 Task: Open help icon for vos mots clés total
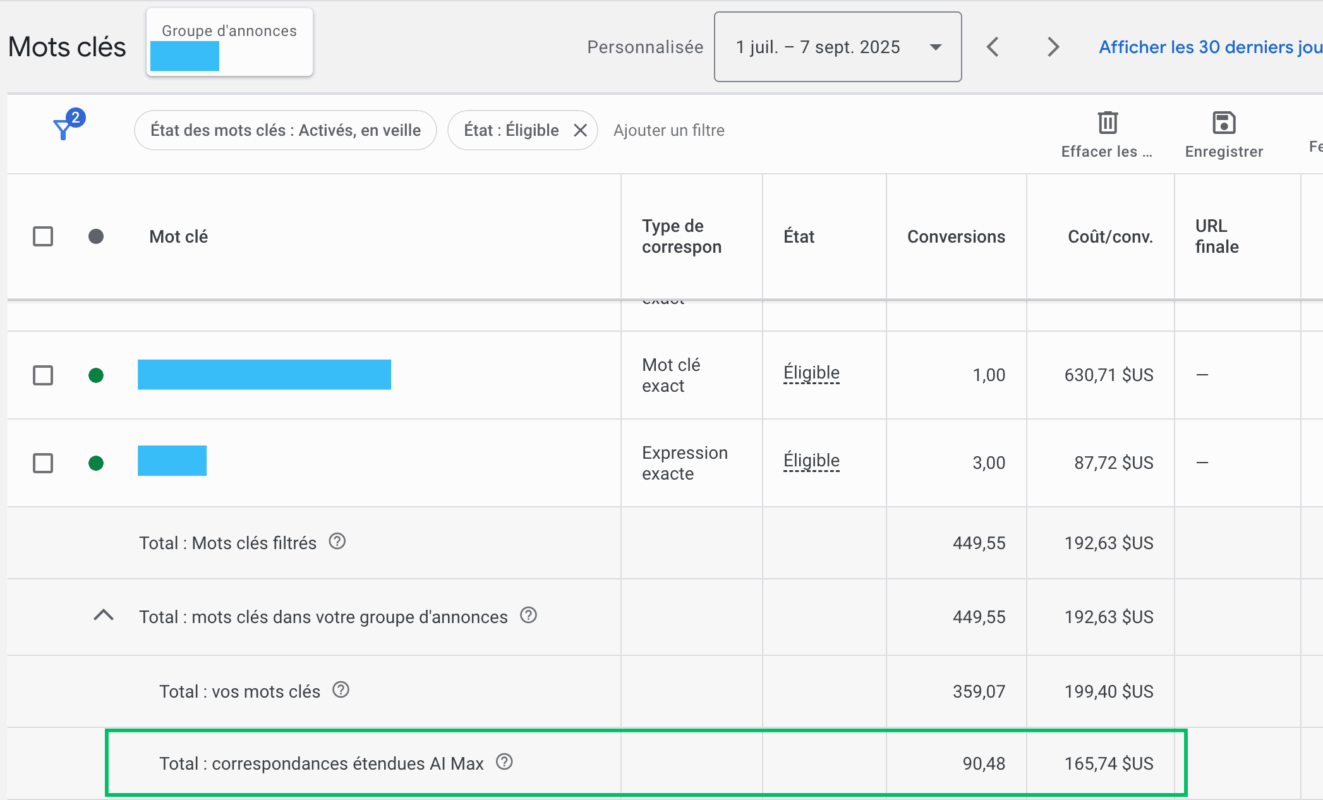[341, 689]
